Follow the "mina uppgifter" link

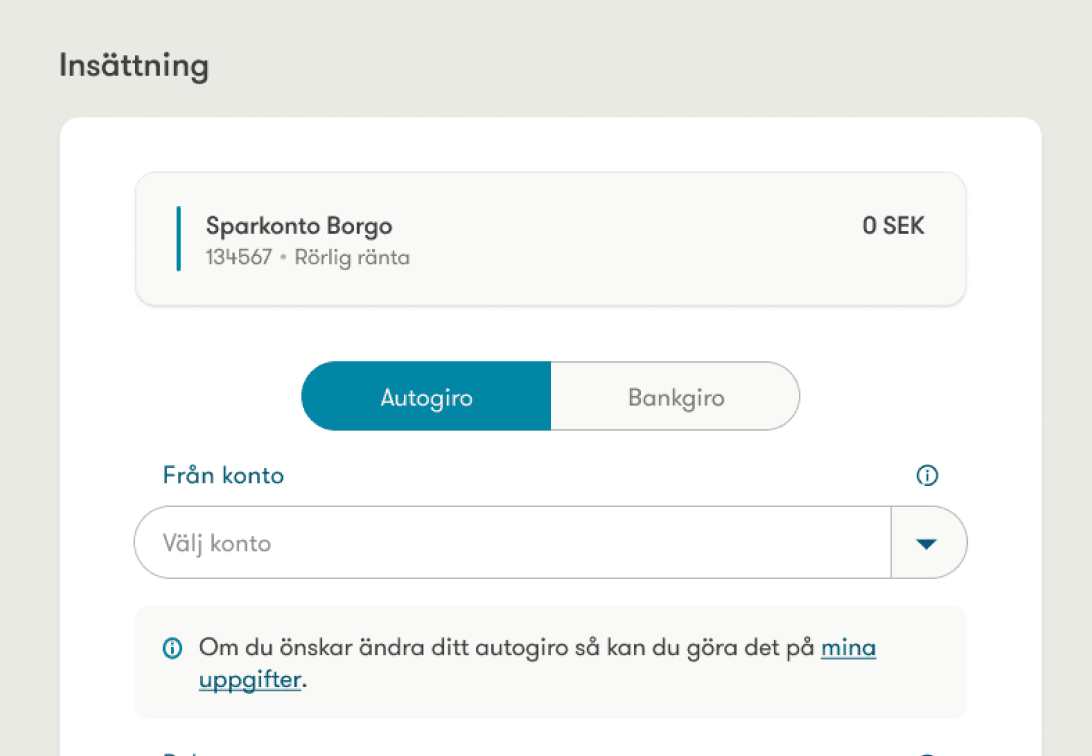[848, 648]
